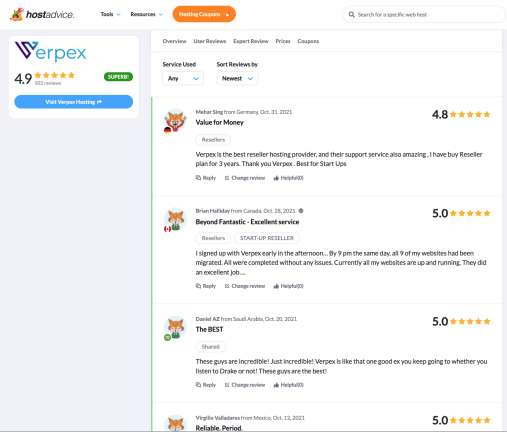Screen dimensions: 507x432
Task: Click the 4.8 rating score
Action: tap(440, 115)
